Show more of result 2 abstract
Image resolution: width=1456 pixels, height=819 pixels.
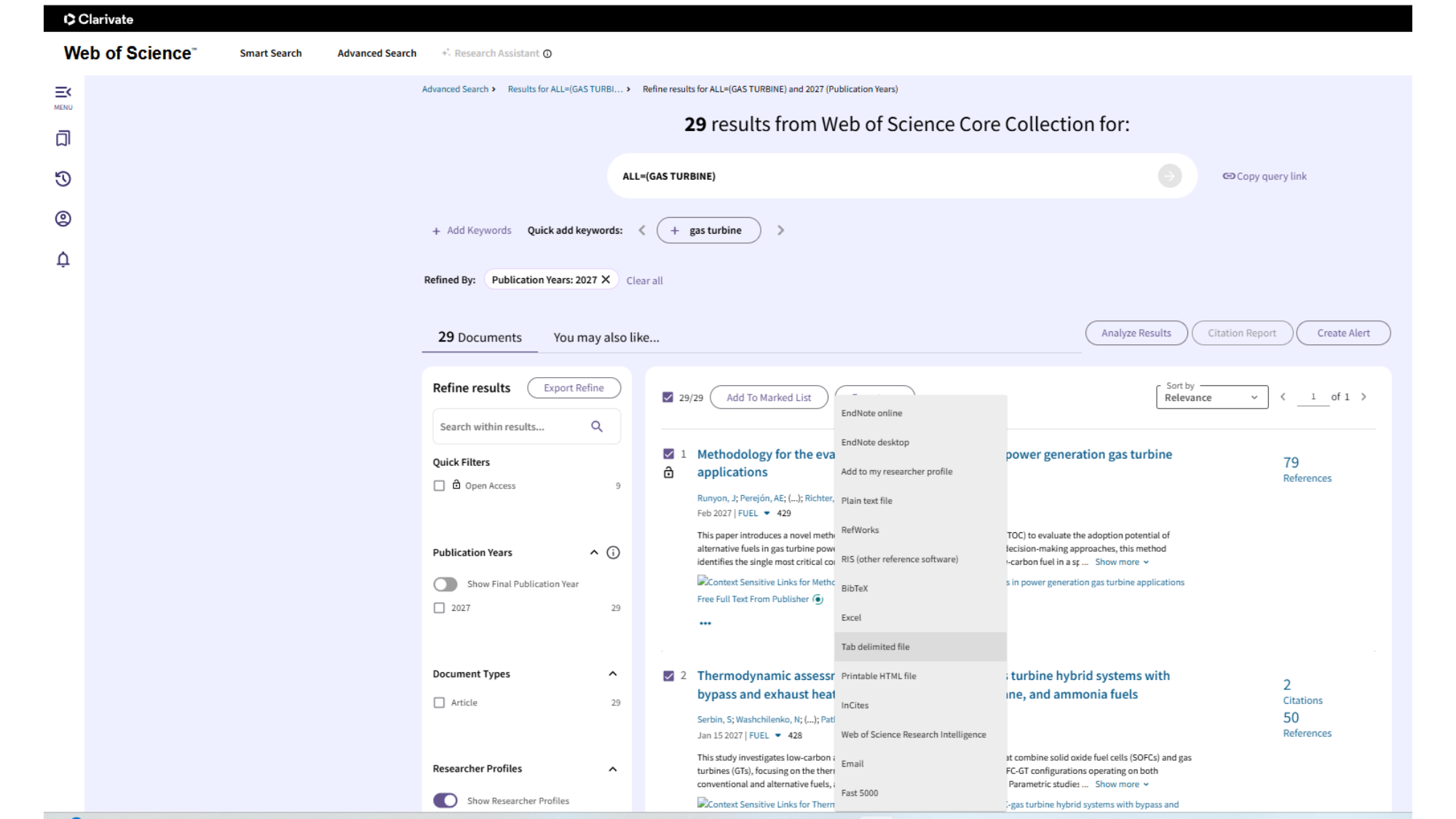(x=1122, y=784)
